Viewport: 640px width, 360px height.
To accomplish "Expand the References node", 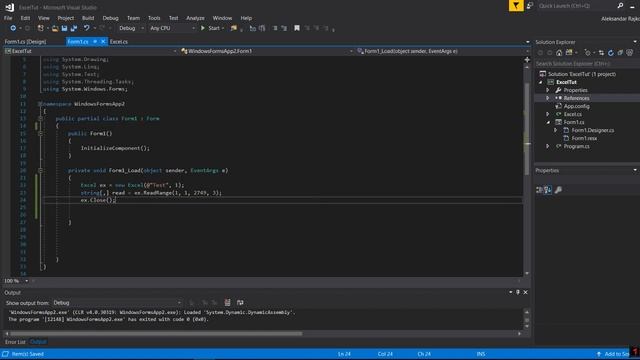I will click(x=548, y=98).
